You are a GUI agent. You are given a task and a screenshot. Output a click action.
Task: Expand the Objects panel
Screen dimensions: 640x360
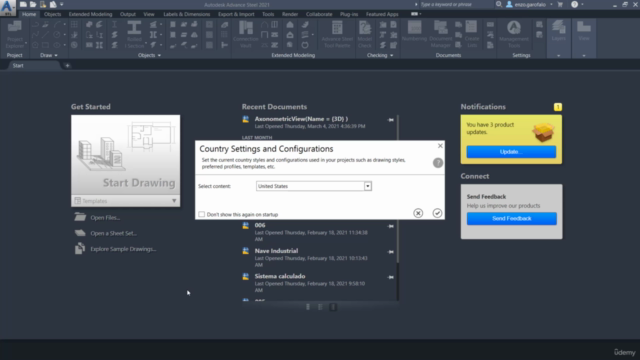(x=149, y=55)
